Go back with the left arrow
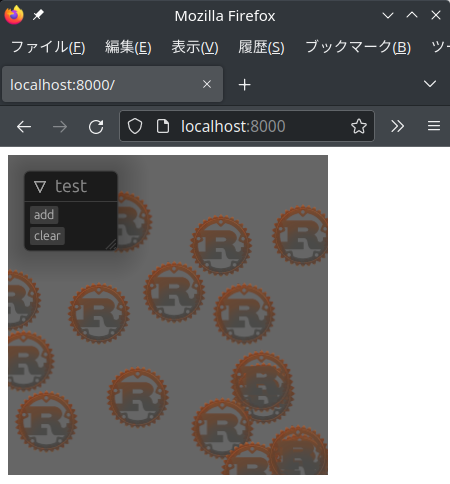Screen dimensions: 450x484 click(x=24, y=127)
